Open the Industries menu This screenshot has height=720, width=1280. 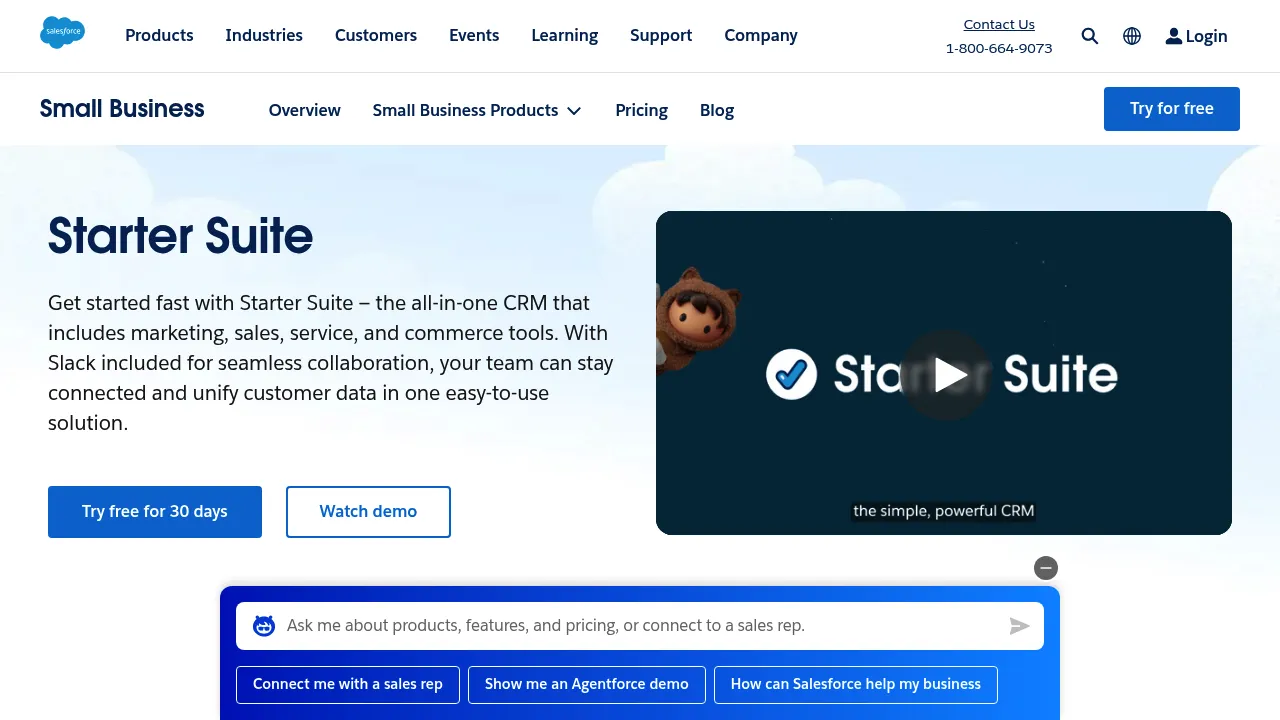pos(264,35)
